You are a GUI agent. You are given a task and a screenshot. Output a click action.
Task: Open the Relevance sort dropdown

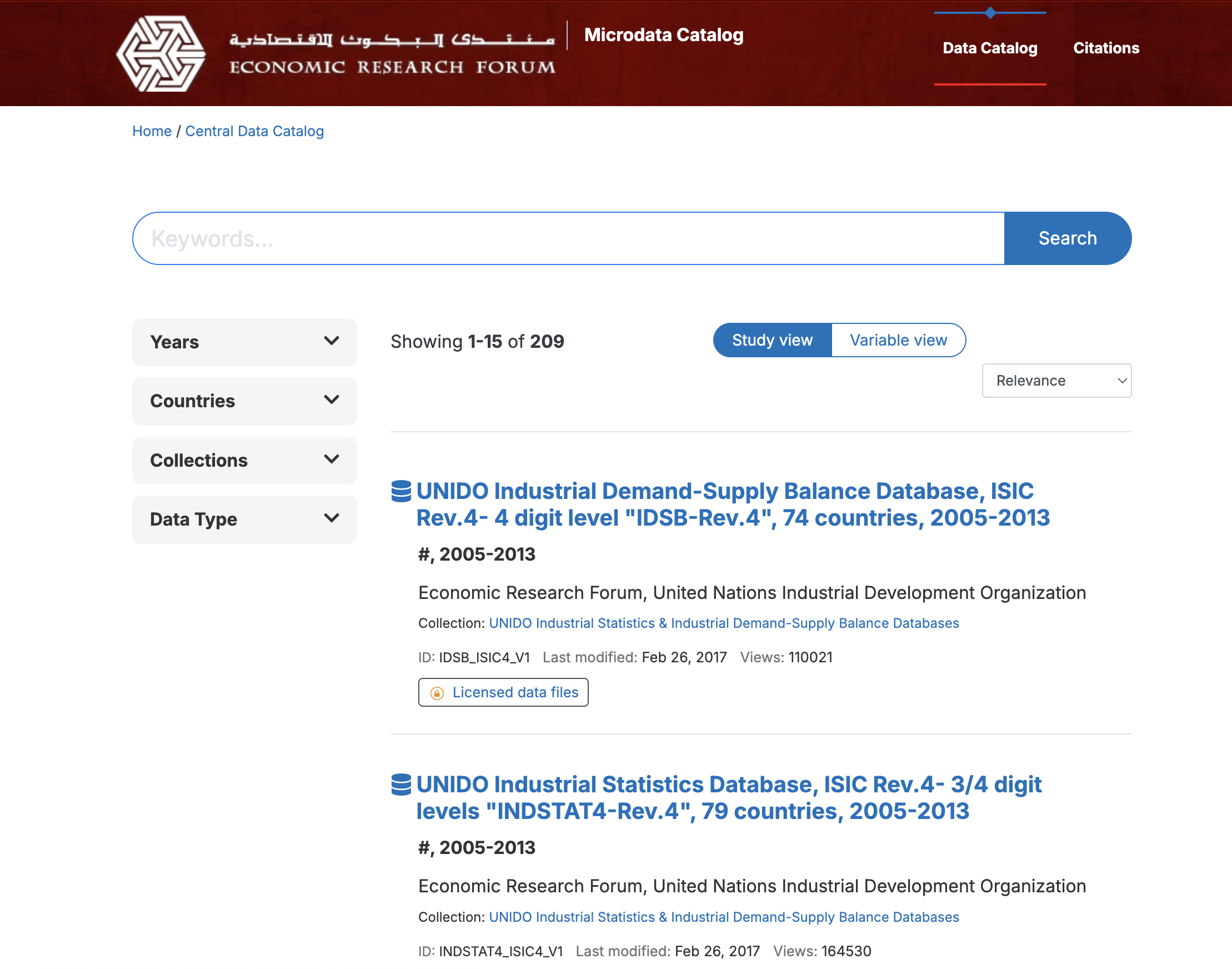click(1056, 381)
